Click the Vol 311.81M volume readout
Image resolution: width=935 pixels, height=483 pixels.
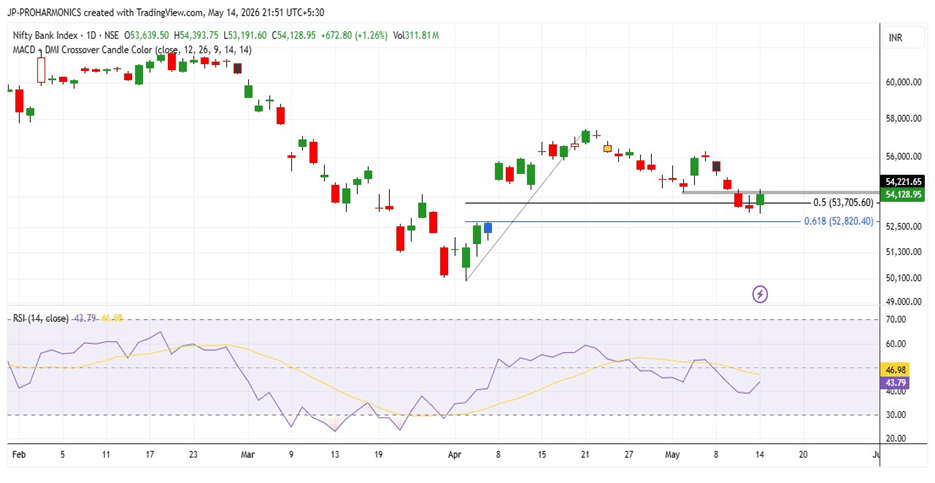(417, 36)
